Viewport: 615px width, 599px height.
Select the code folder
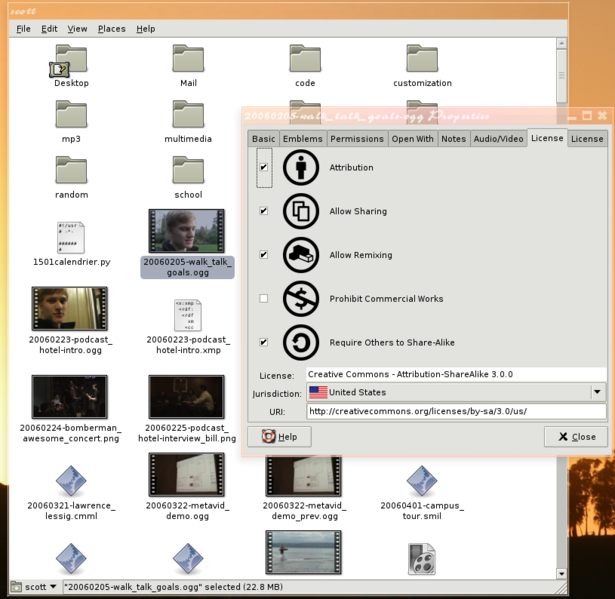coord(305,59)
